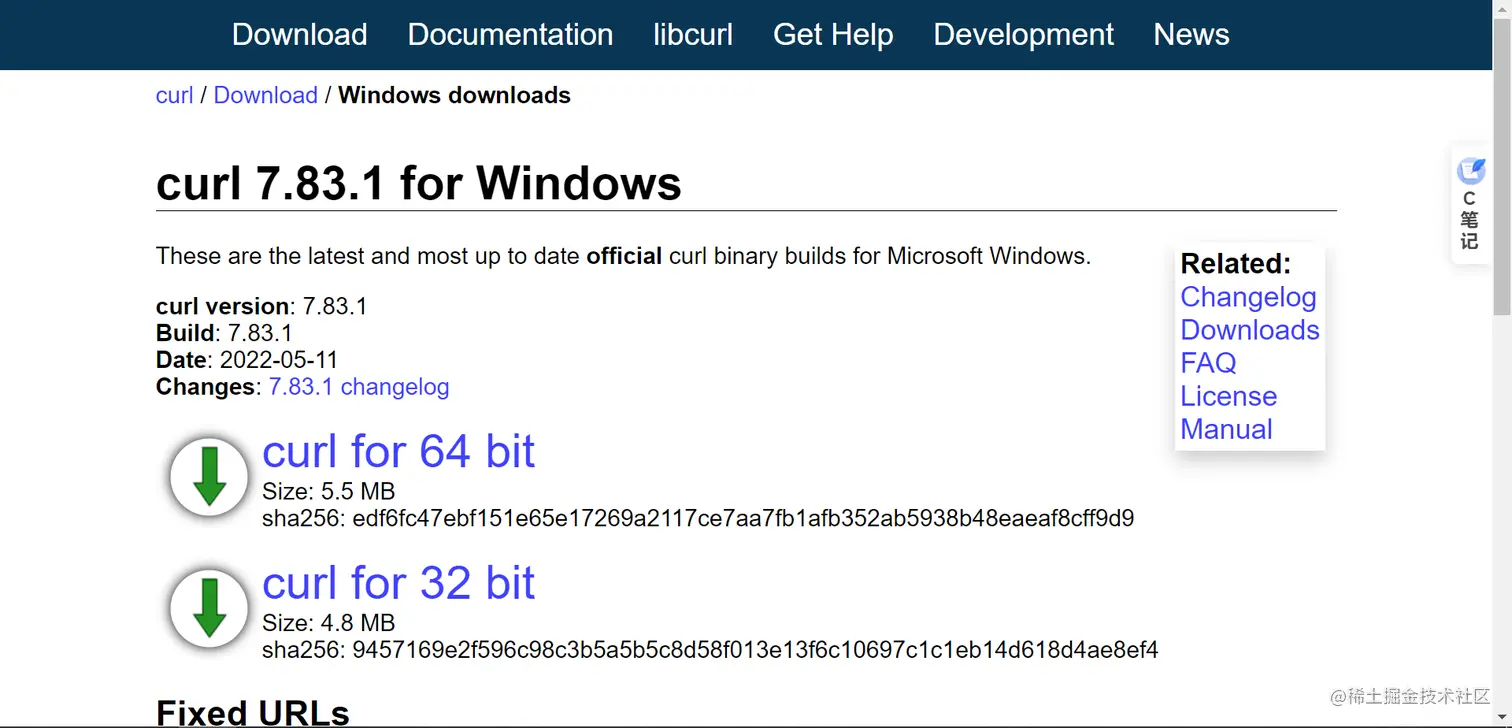Open the License page from Related links
The height and width of the screenshot is (728, 1512).
tap(1228, 396)
